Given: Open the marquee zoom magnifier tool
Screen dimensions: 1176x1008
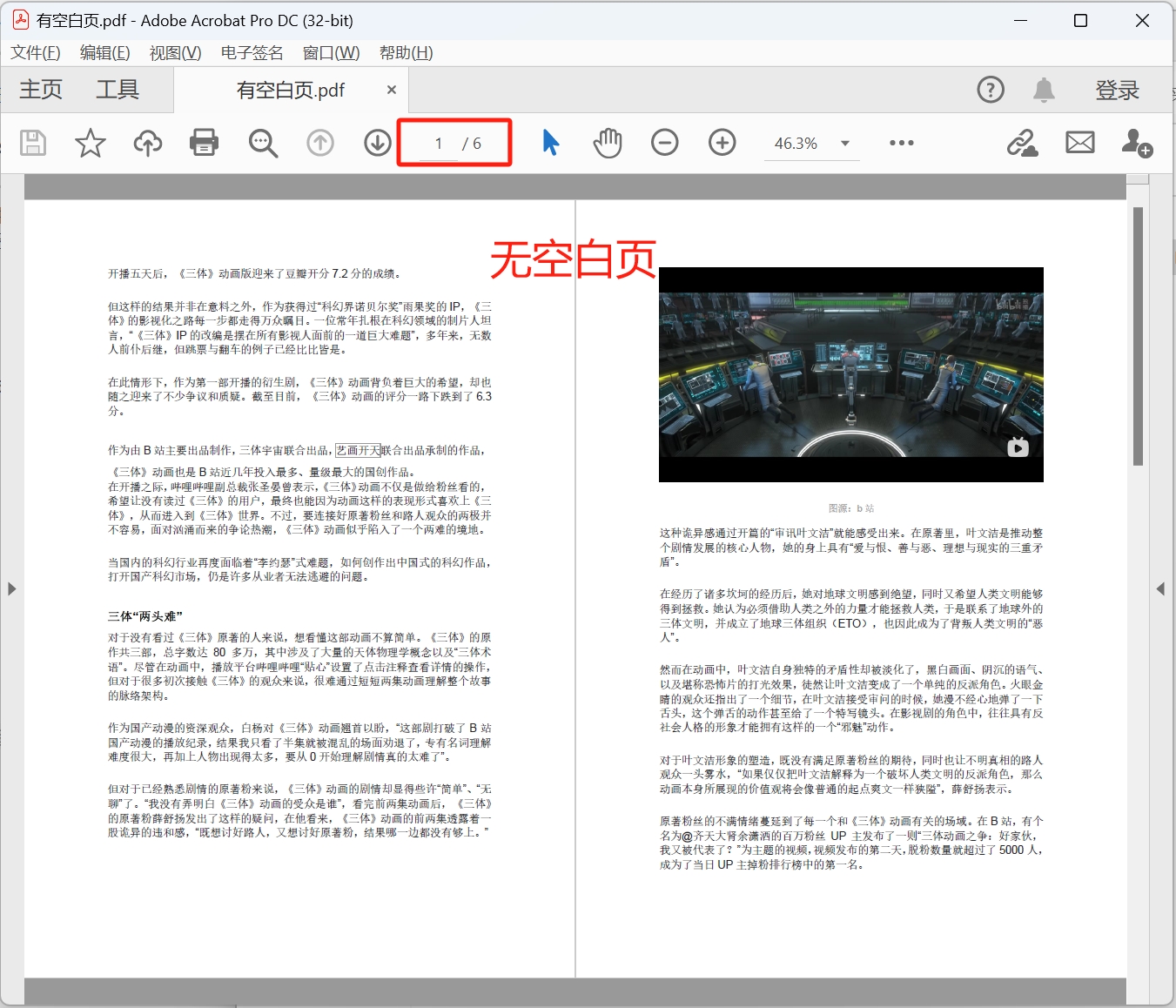Looking at the screenshot, I should pyautogui.click(x=263, y=143).
